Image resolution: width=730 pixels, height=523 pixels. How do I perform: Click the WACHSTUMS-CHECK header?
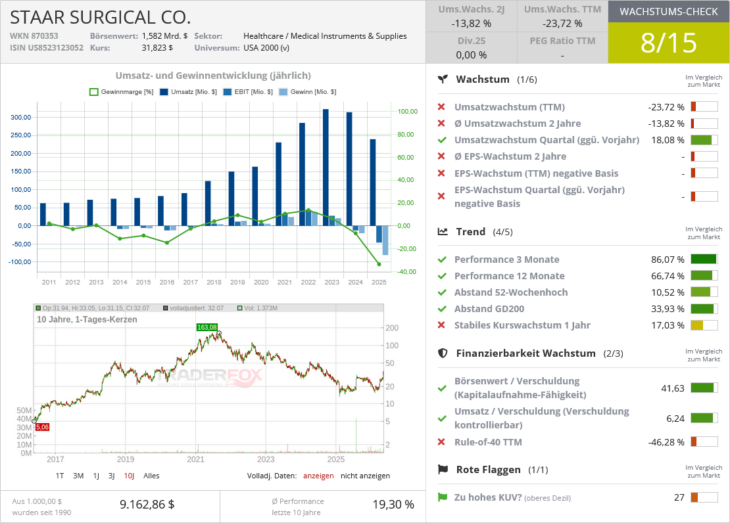point(669,12)
